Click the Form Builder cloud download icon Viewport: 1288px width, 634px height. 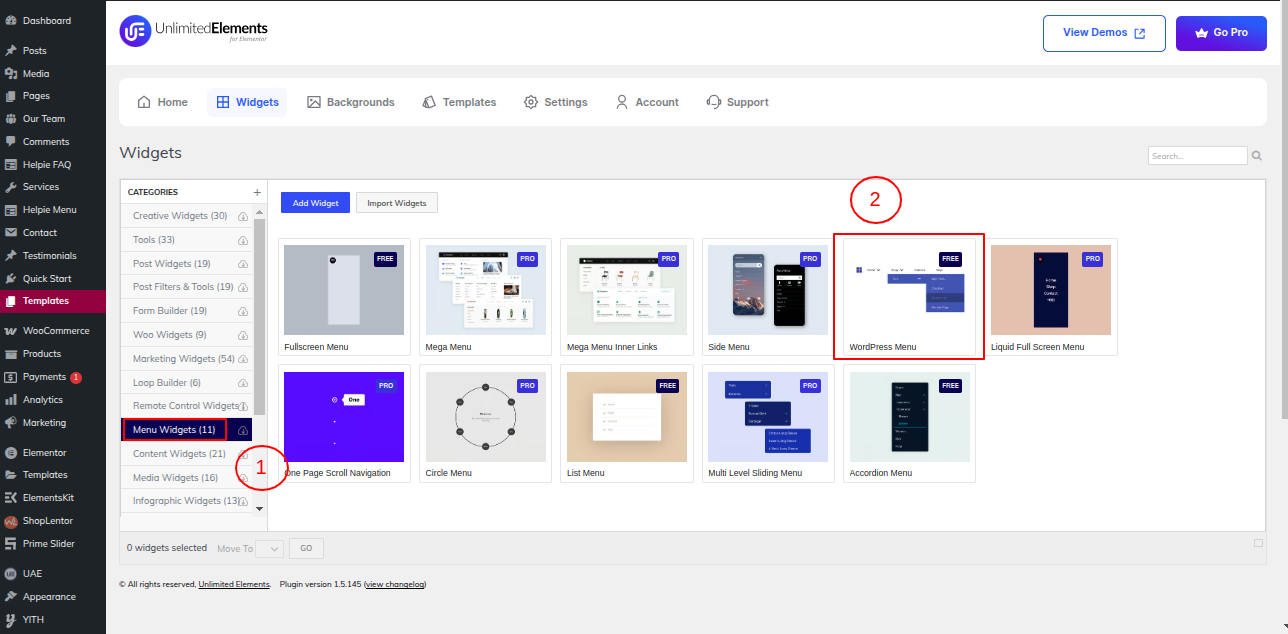[x=242, y=311]
